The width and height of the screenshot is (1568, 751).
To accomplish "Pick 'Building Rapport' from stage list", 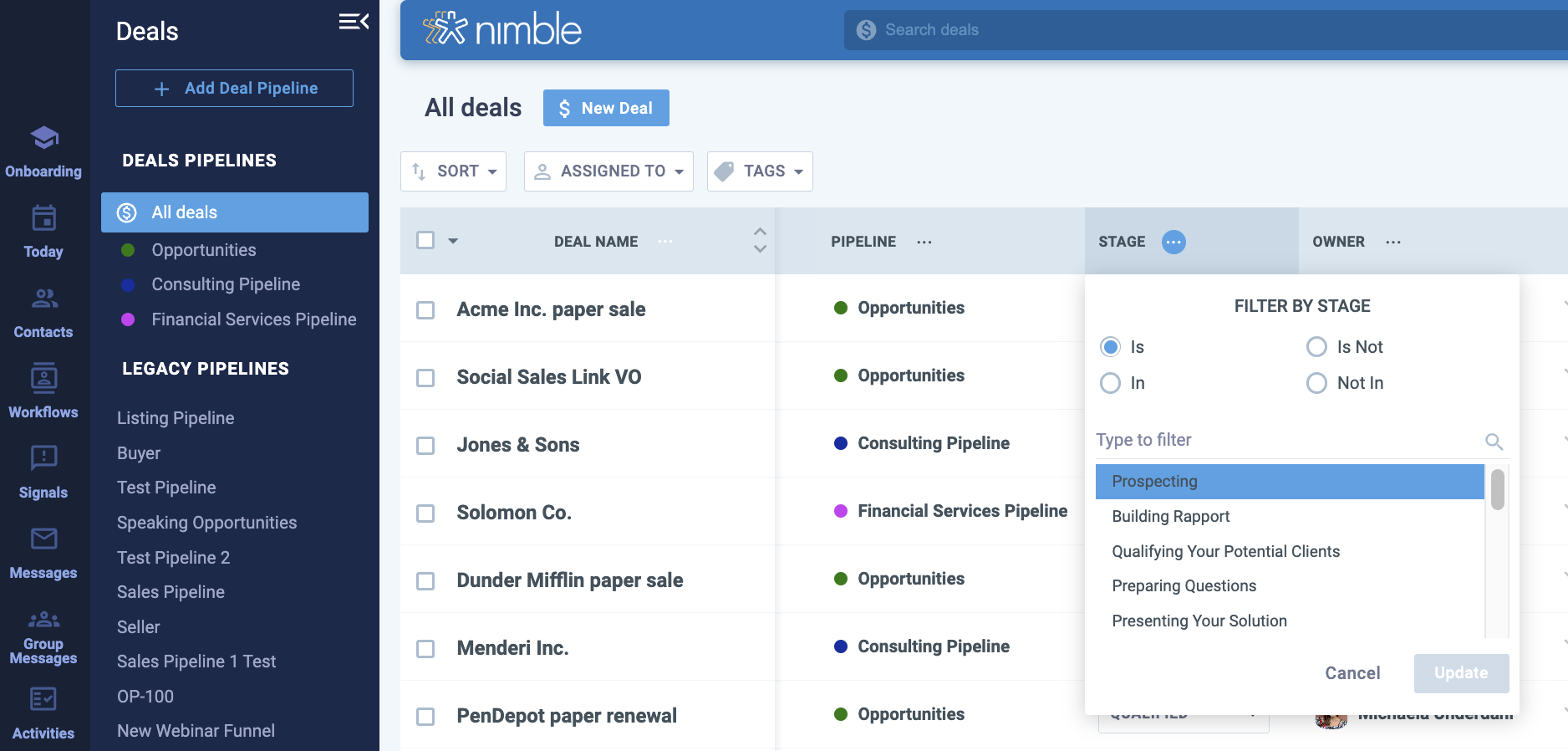I will 1170,517.
